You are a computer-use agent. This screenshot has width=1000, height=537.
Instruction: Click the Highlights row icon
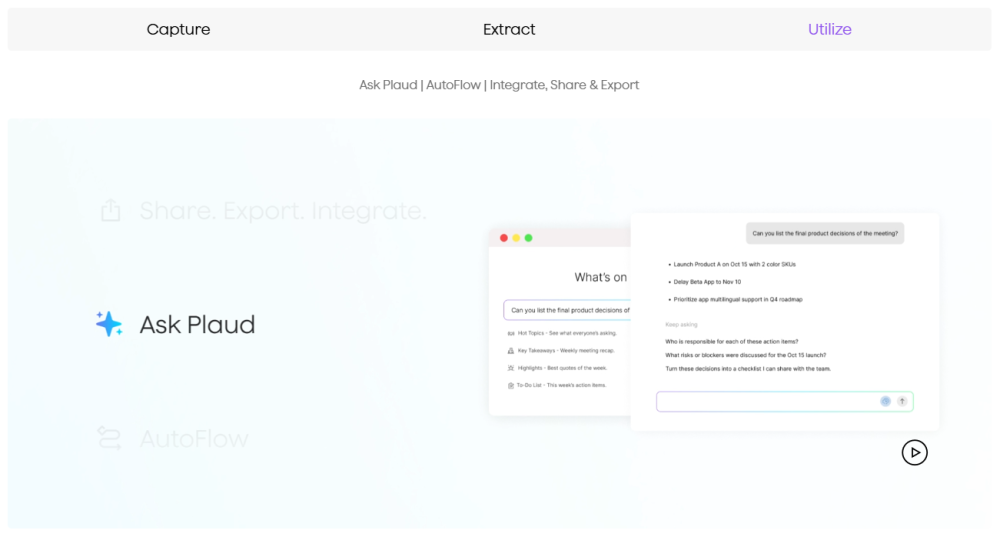pyautogui.click(x=511, y=368)
